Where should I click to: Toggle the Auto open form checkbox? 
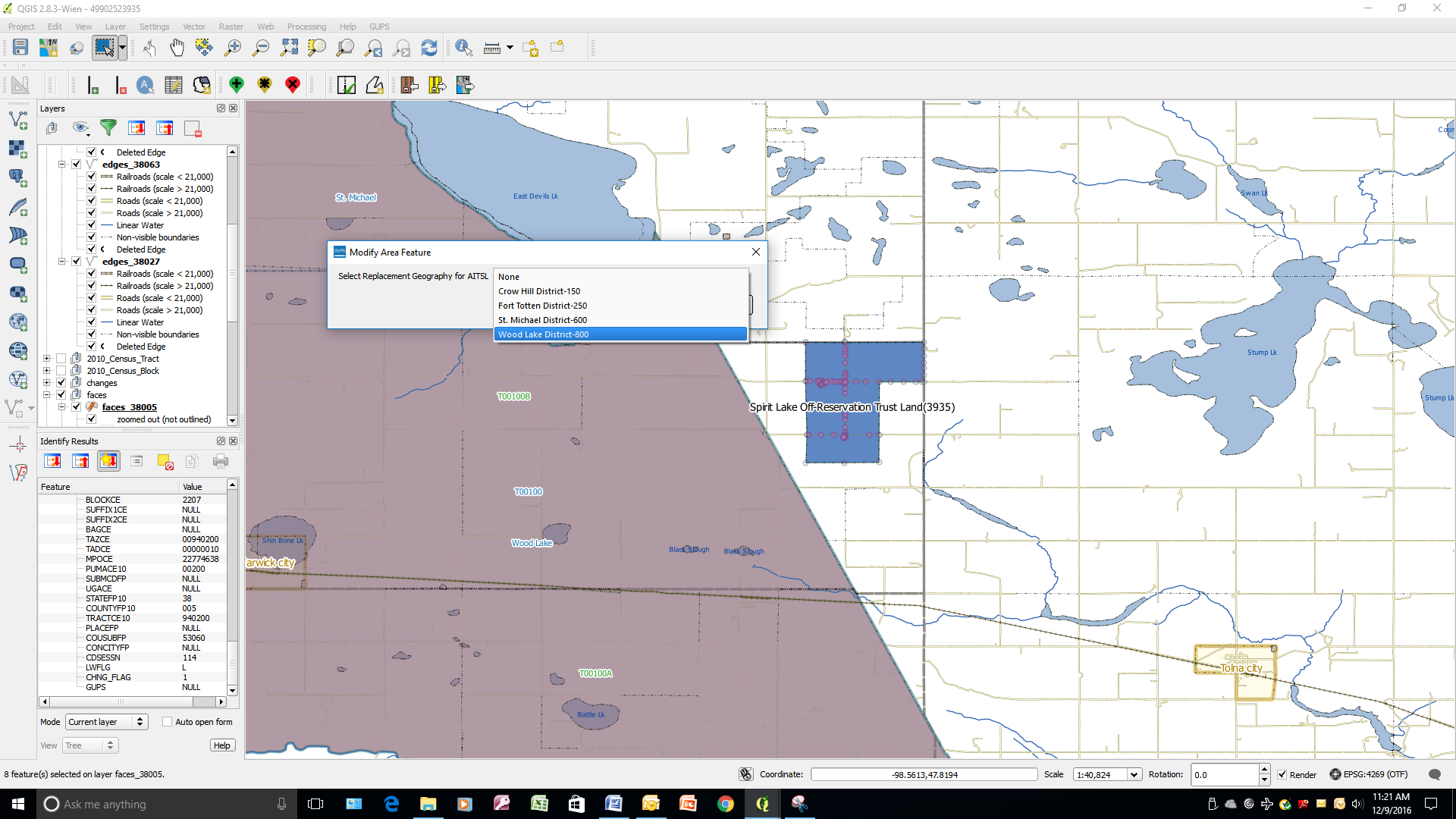[x=168, y=722]
